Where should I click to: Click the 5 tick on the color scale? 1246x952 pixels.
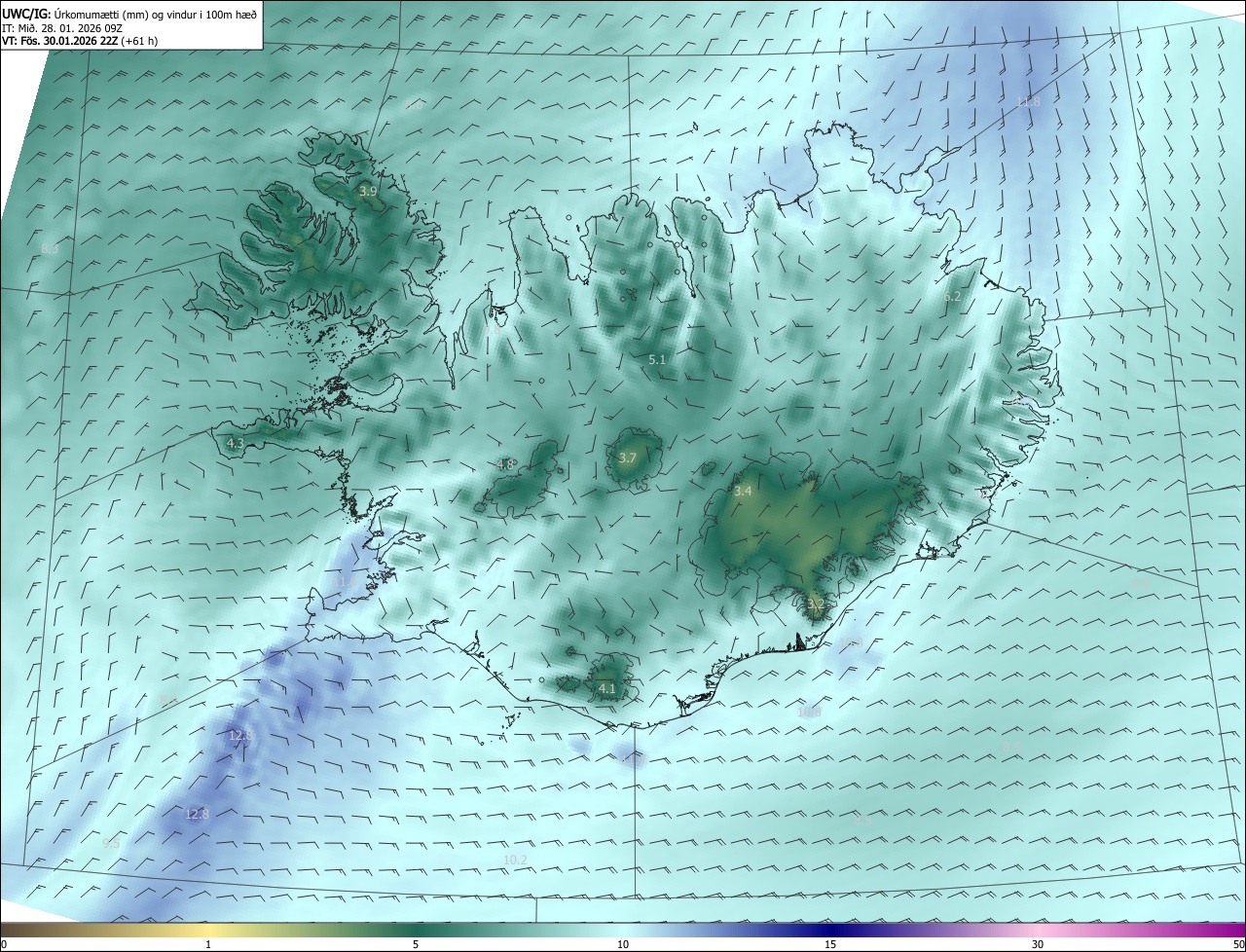[416, 944]
